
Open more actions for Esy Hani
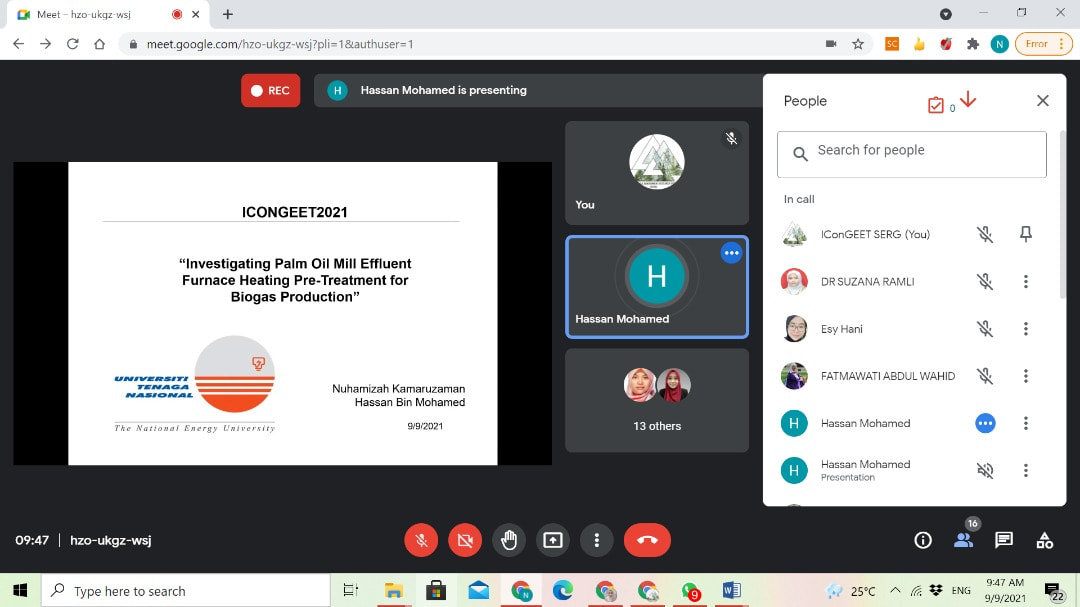(x=1025, y=329)
